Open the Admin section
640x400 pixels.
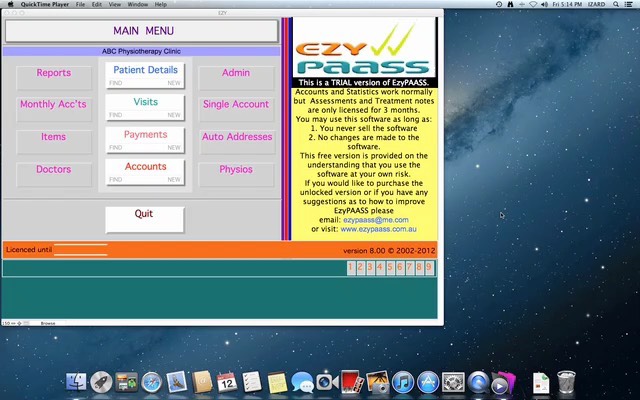tap(236, 77)
